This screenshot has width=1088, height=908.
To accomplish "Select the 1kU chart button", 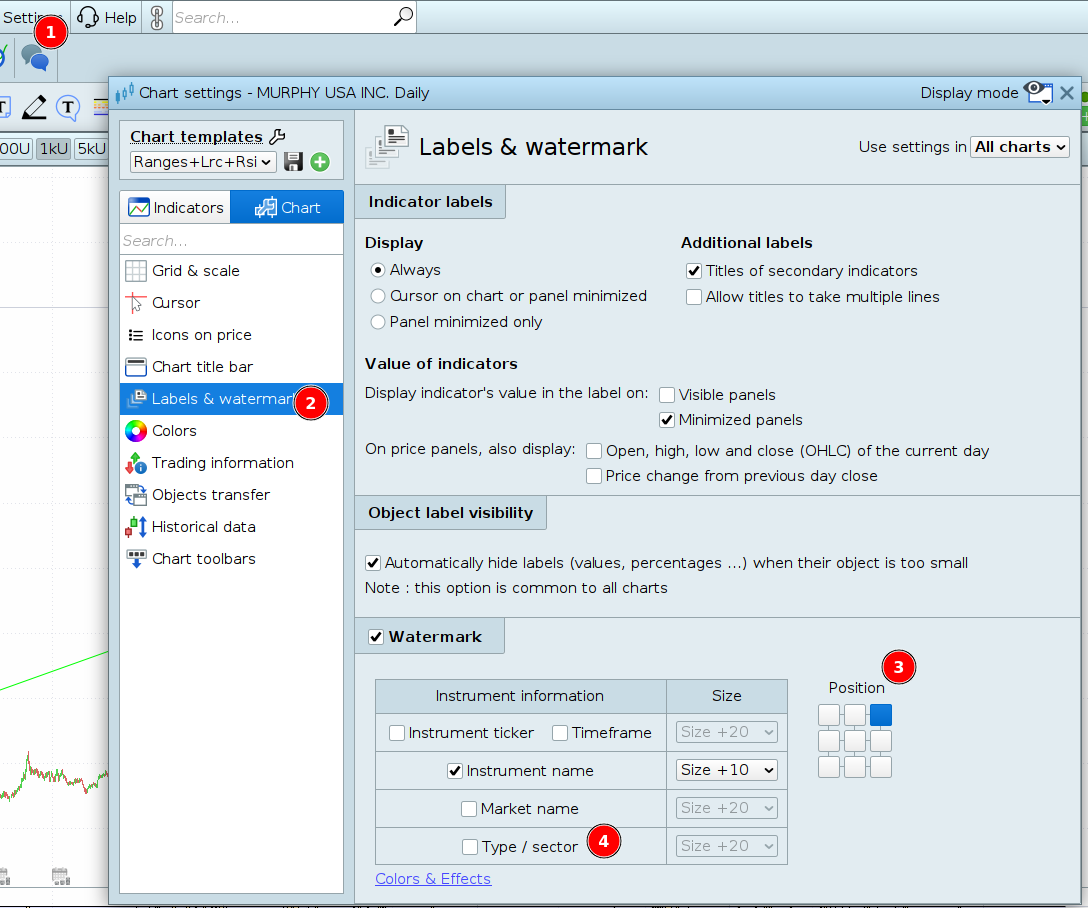I will pyautogui.click(x=53, y=148).
